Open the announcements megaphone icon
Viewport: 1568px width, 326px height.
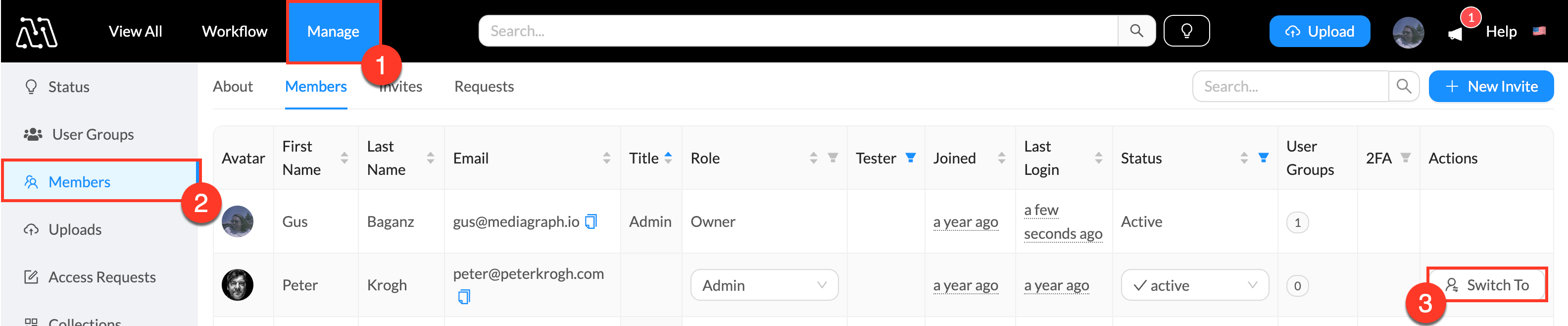(x=1455, y=34)
